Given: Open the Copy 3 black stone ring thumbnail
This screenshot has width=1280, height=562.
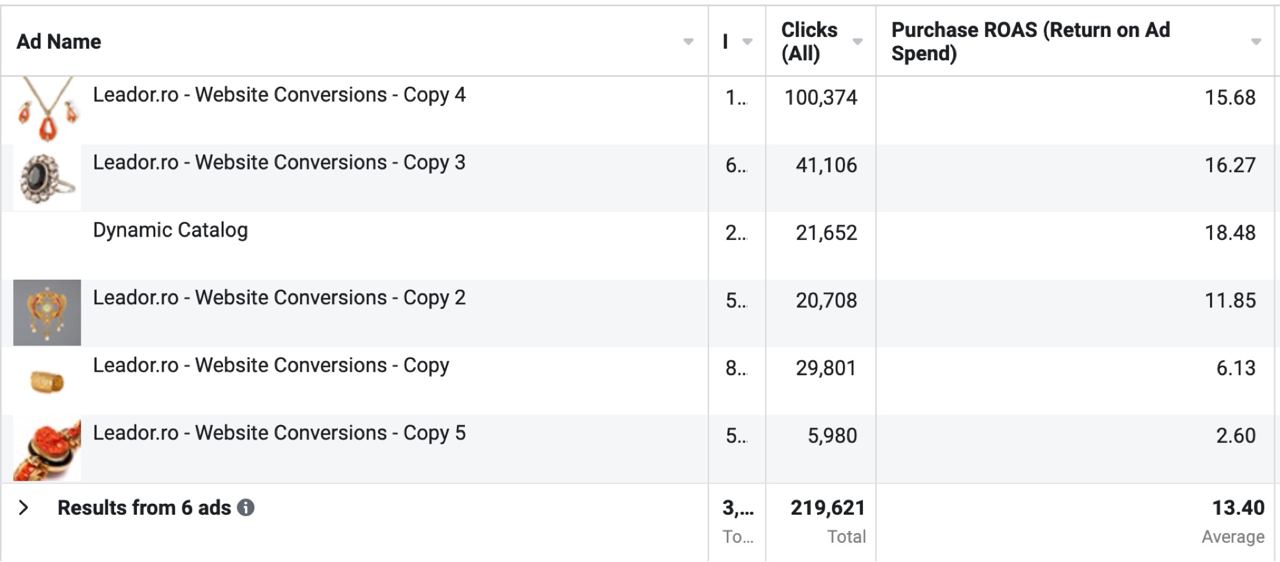Looking at the screenshot, I should 47,178.
